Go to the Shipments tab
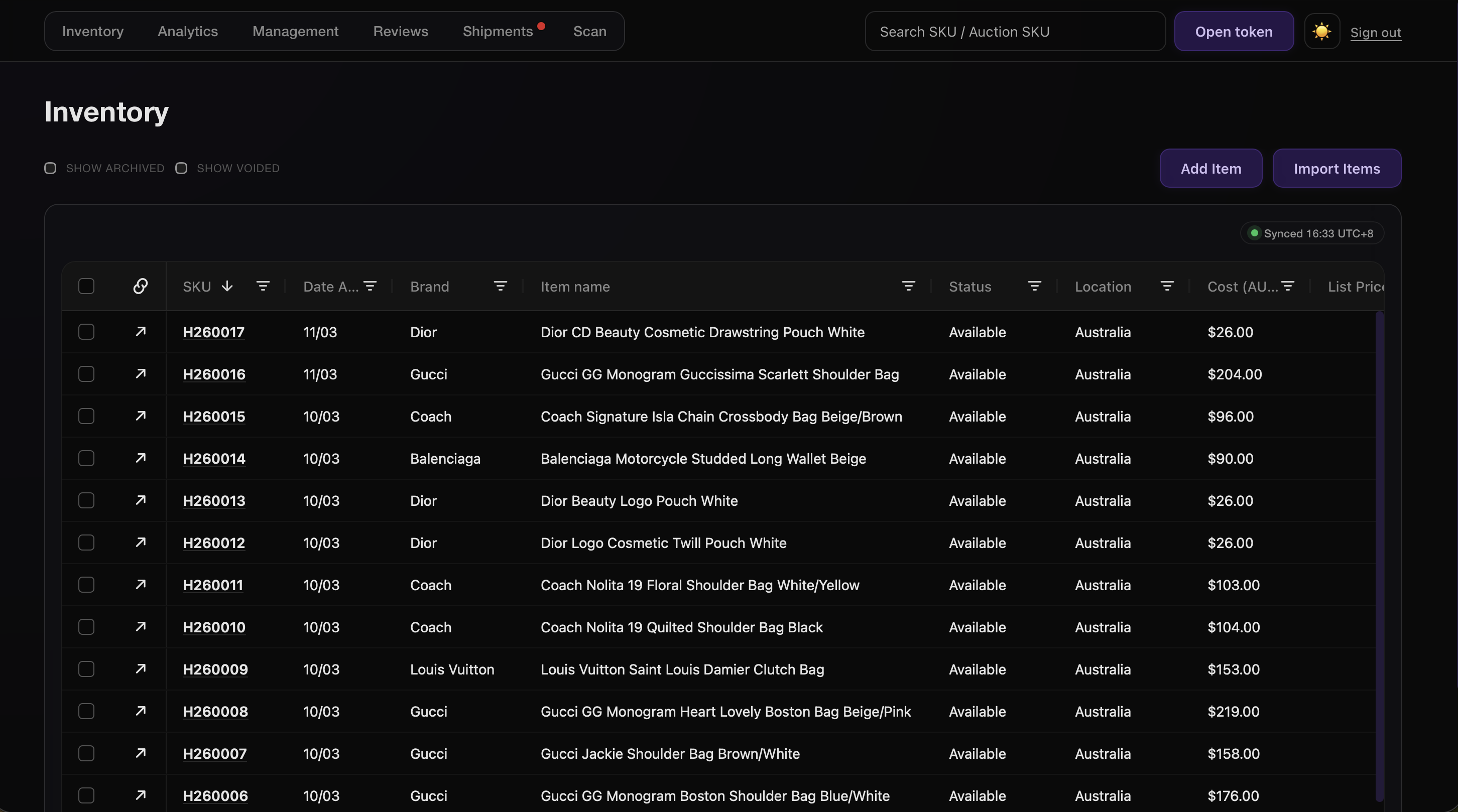The width and height of the screenshot is (1458, 812). coord(498,32)
